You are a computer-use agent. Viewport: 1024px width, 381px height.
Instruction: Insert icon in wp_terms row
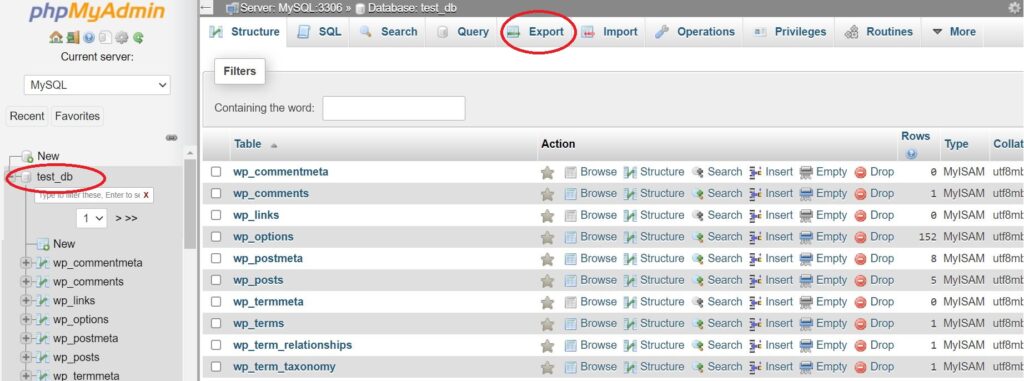(756, 323)
